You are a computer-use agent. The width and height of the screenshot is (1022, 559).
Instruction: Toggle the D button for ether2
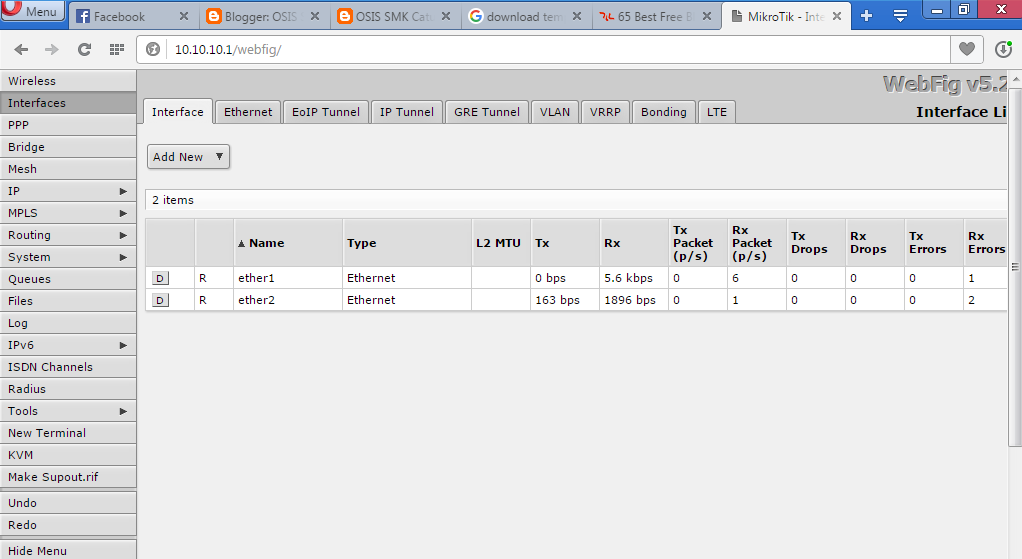click(x=160, y=300)
